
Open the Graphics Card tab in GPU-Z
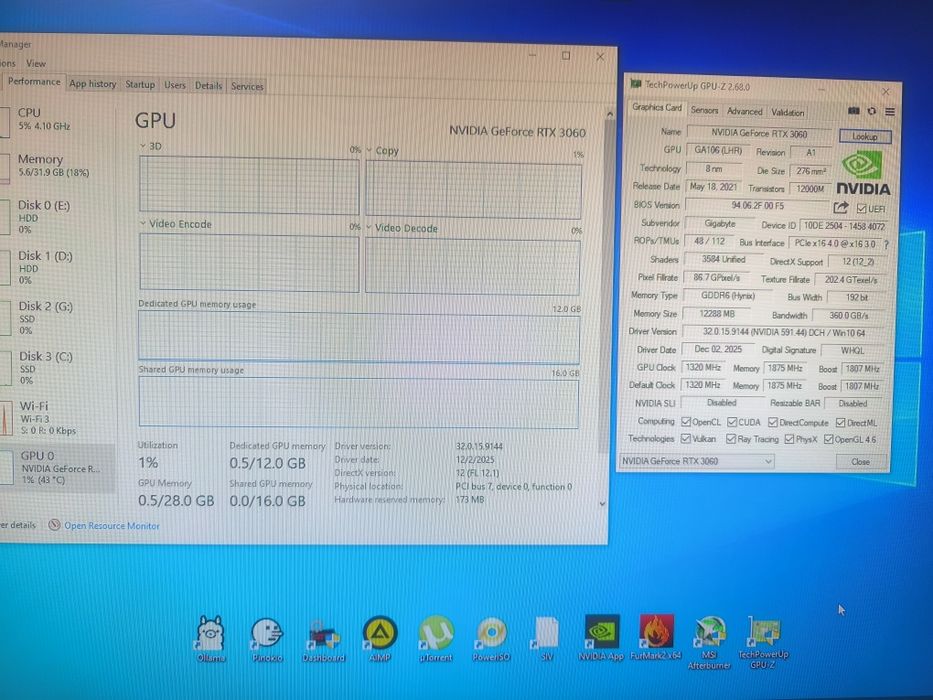[x=656, y=108]
